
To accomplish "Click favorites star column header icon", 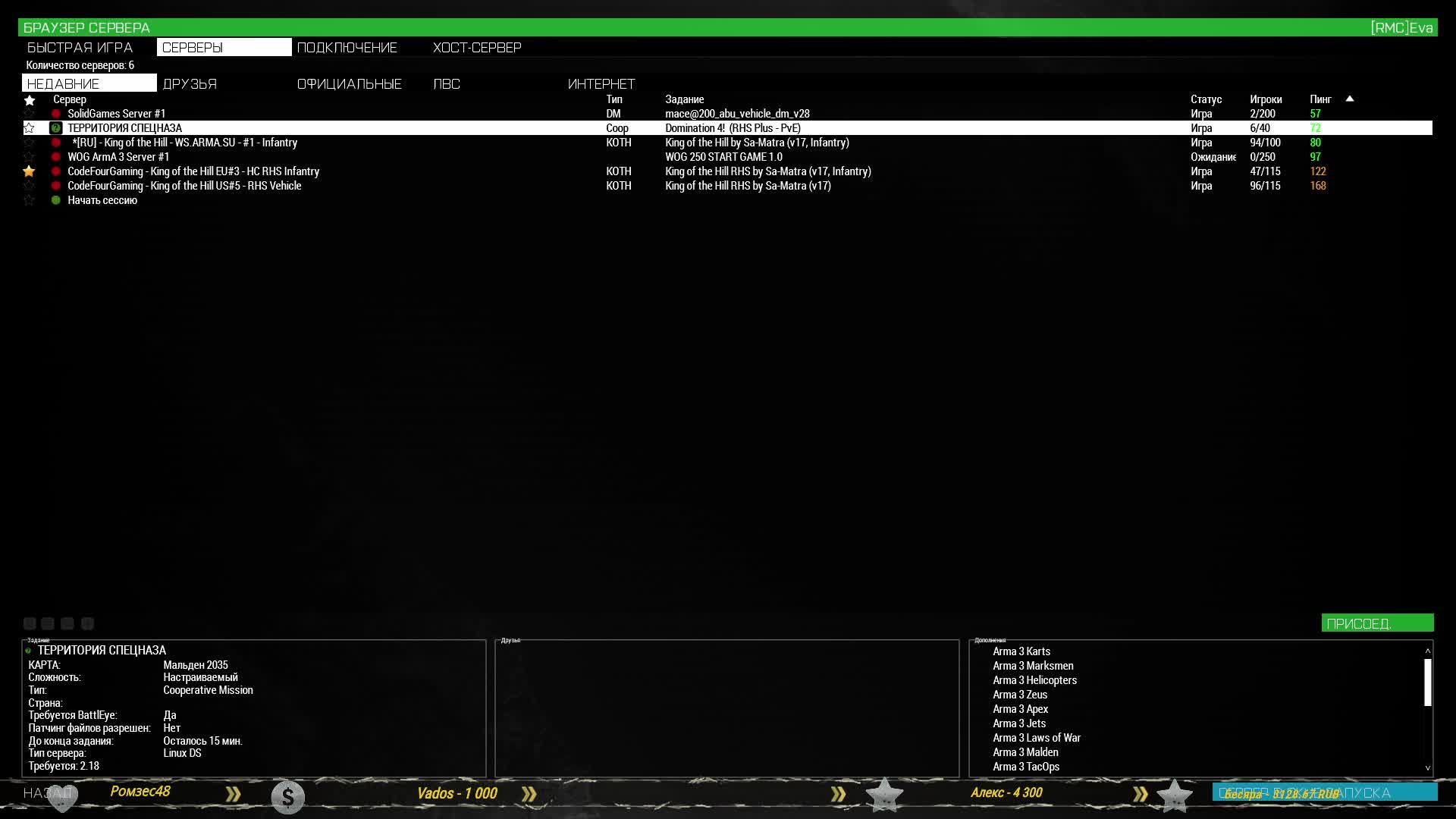I will pyautogui.click(x=30, y=100).
